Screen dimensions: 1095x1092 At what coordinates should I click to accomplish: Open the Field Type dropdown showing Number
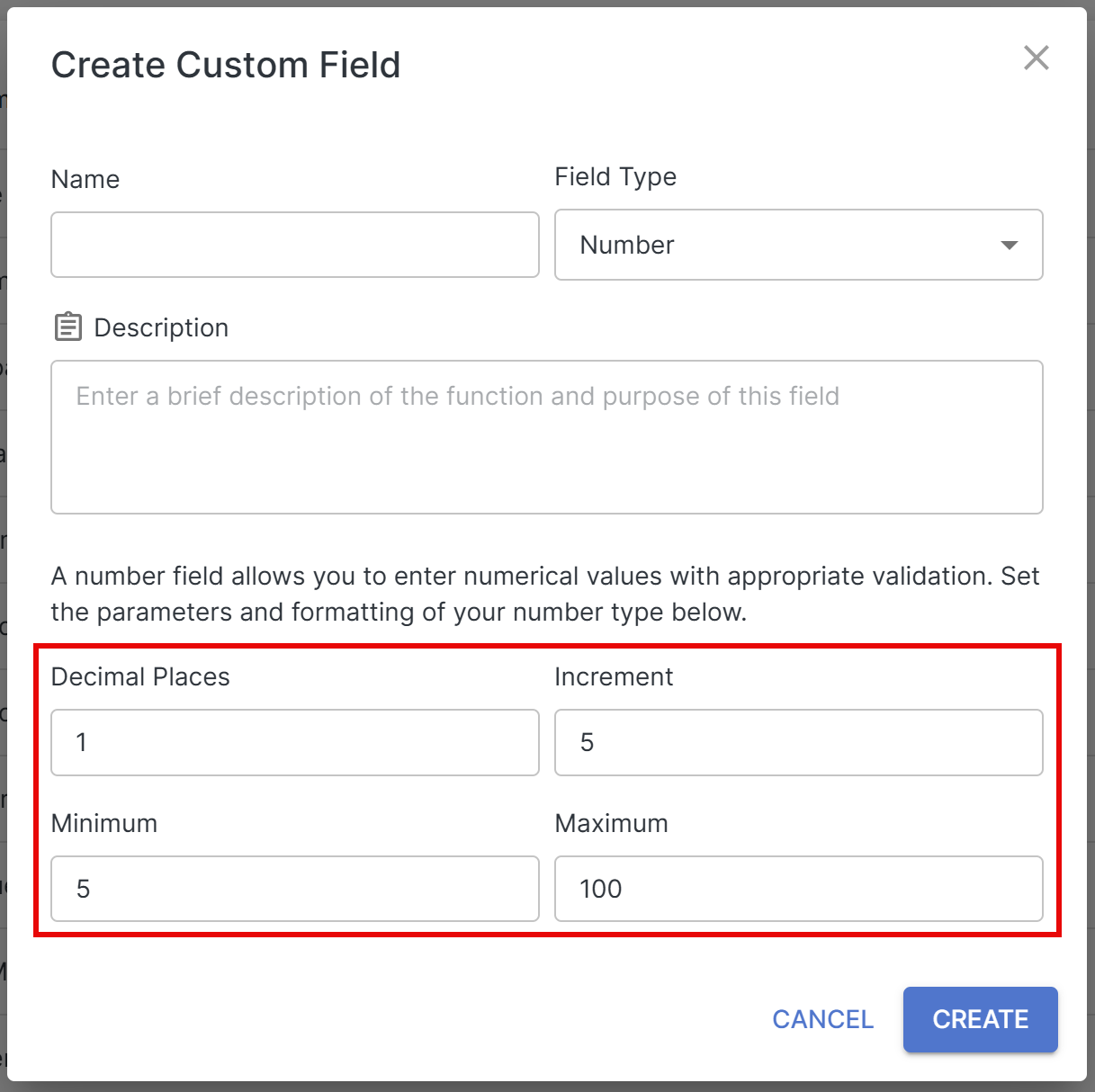pos(799,245)
